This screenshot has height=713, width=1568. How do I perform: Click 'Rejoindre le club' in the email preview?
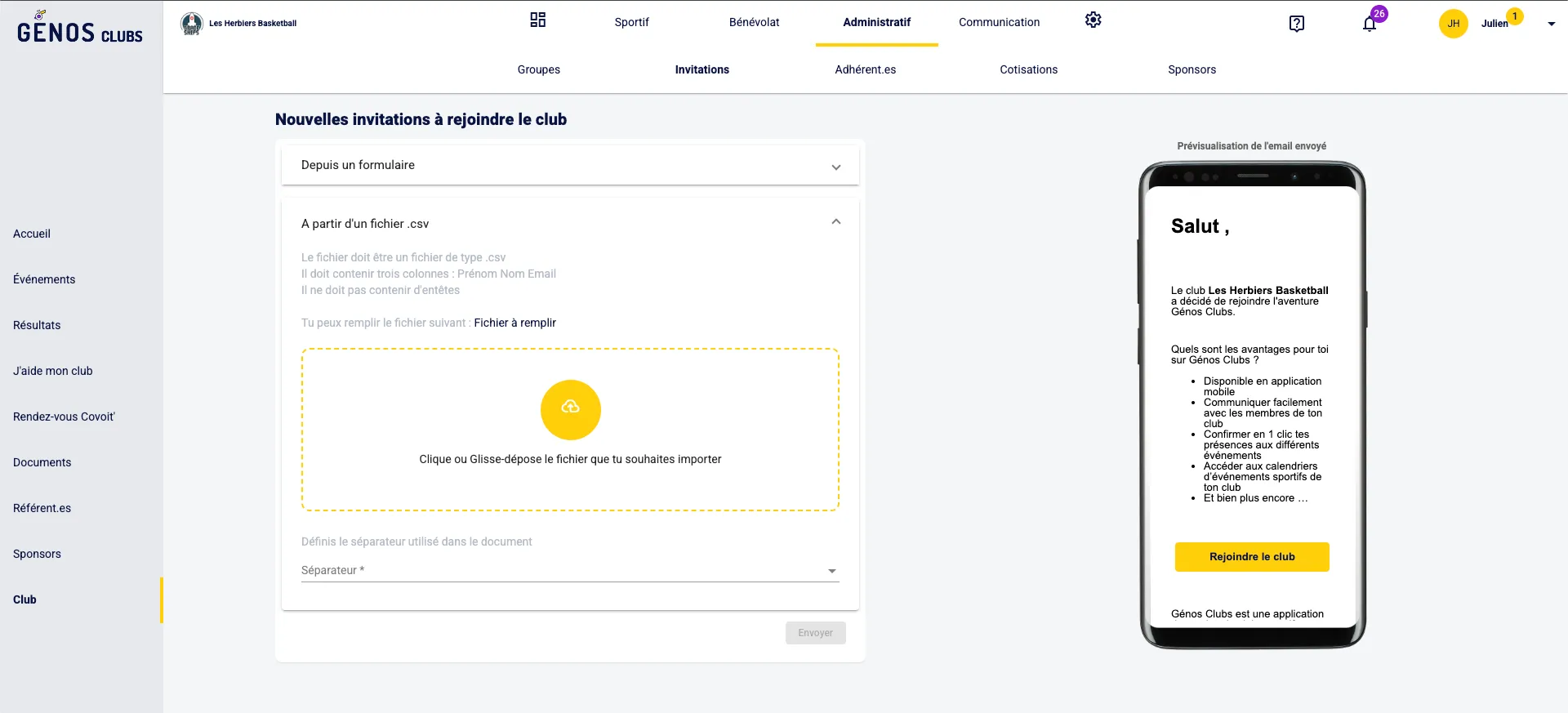pos(1252,557)
